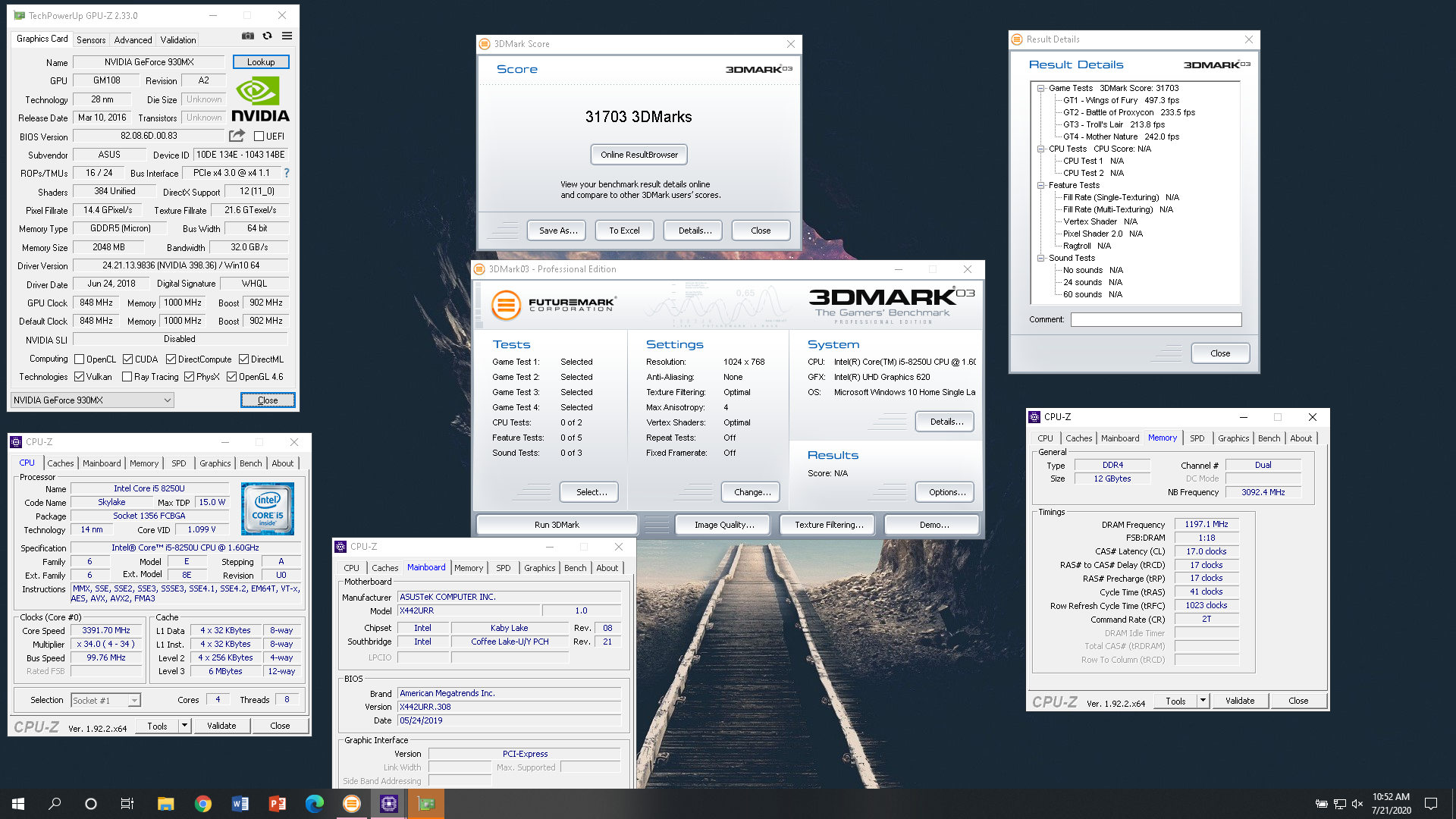Image resolution: width=1456 pixels, height=819 pixels.
Task: Click the Comment field in Result Details
Action: (x=1156, y=319)
